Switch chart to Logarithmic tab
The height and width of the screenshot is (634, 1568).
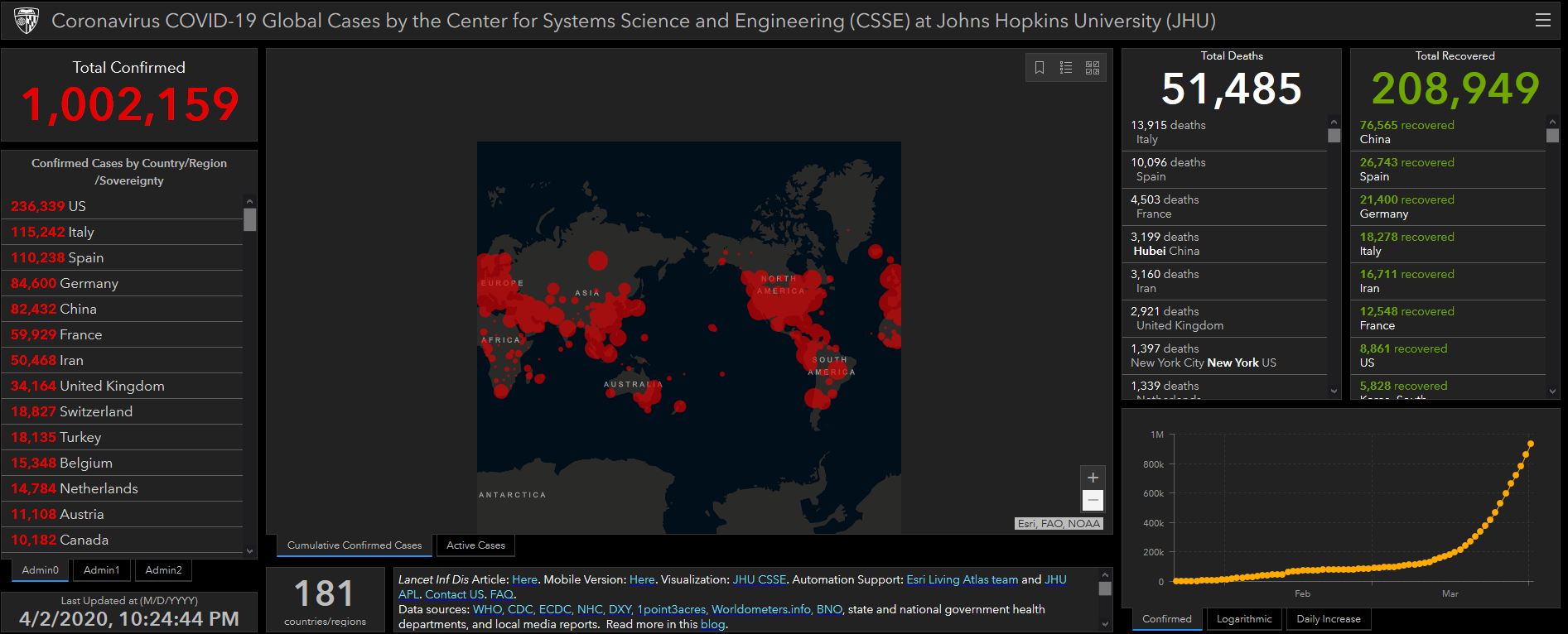coord(1244,619)
